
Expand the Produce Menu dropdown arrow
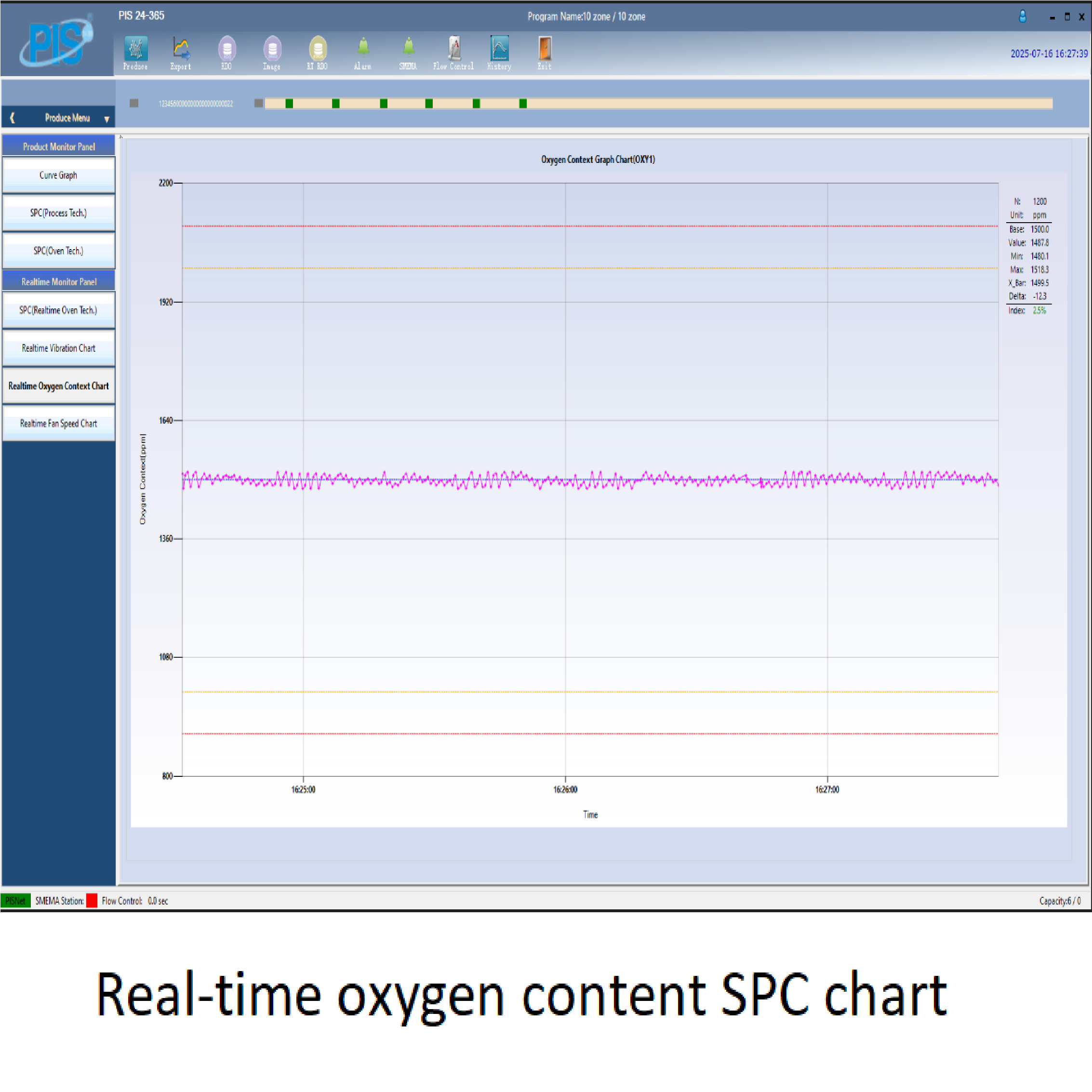point(107,119)
